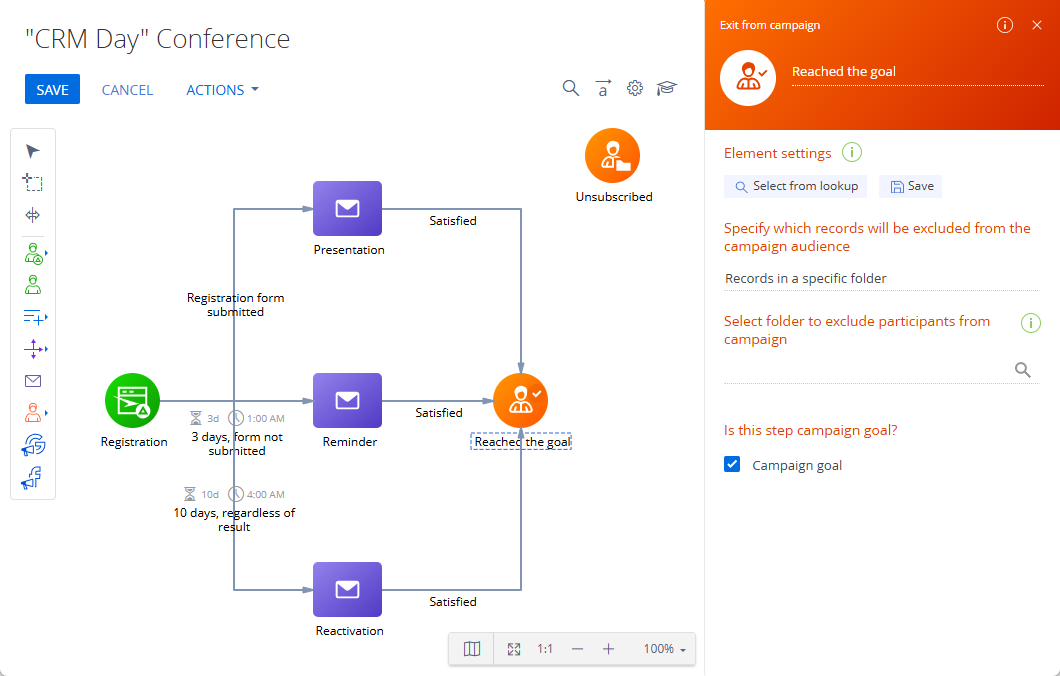Image resolution: width=1060 pixels, height=676 pixels.
Task: Open the rename text icon
Action: (602, 88)
